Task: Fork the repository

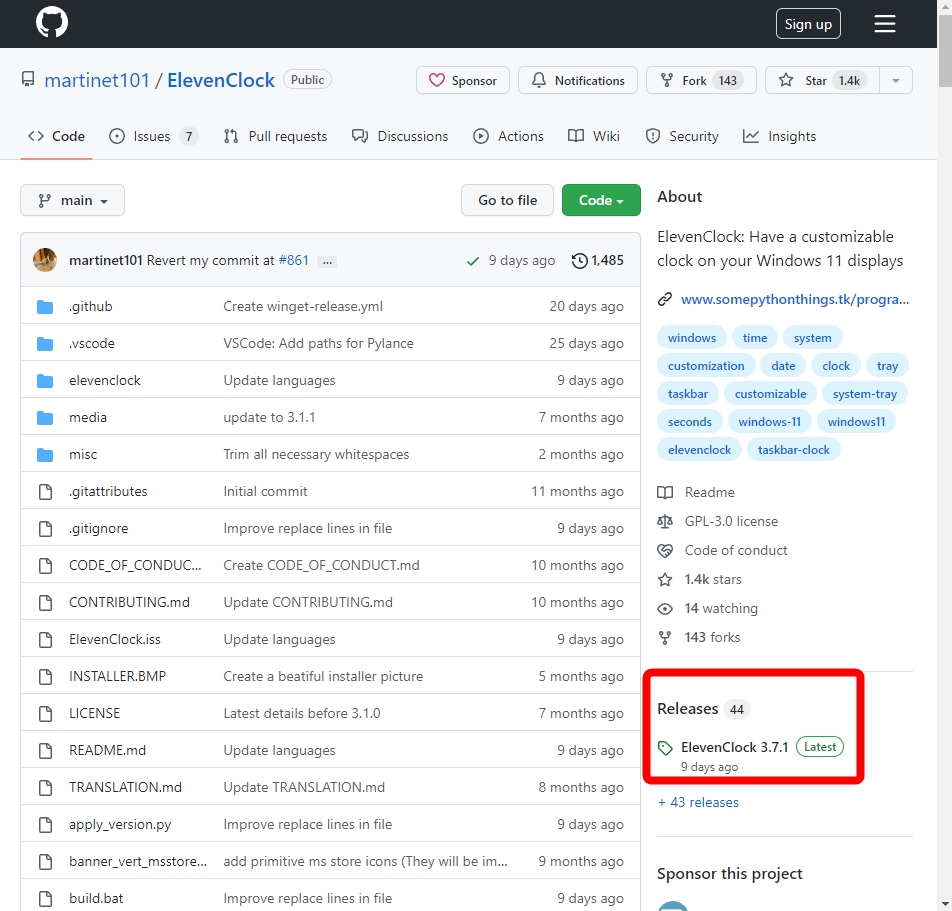Action: tap(701, 80)
